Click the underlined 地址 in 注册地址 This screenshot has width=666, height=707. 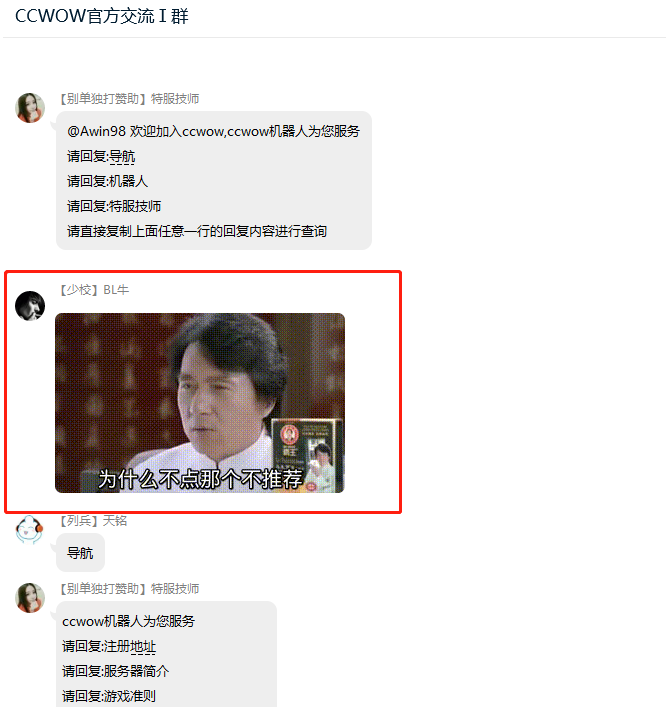coord(142,647)
